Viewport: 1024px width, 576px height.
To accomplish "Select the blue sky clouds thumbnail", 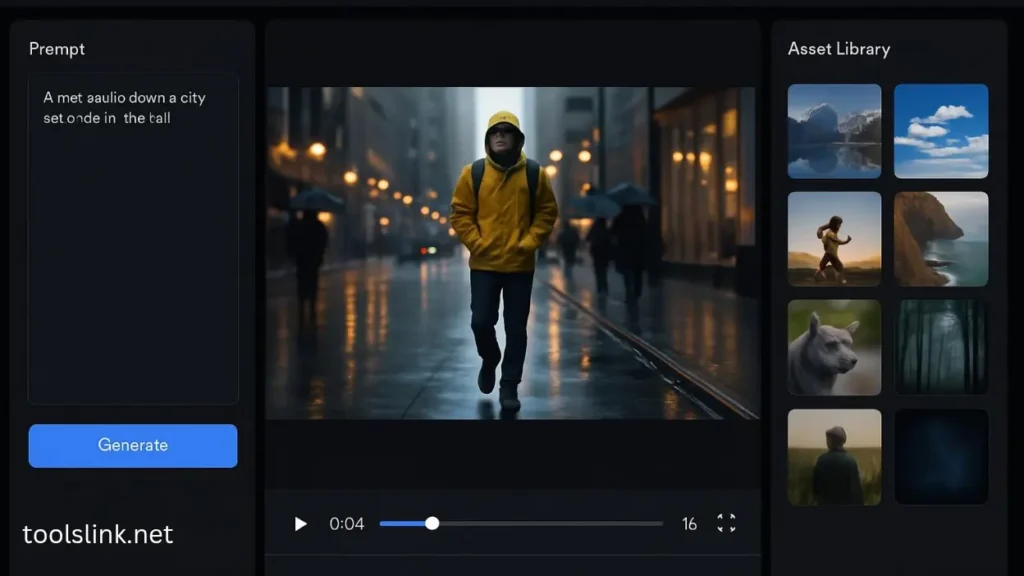I will pyautogui.click(x=940, y=131).
